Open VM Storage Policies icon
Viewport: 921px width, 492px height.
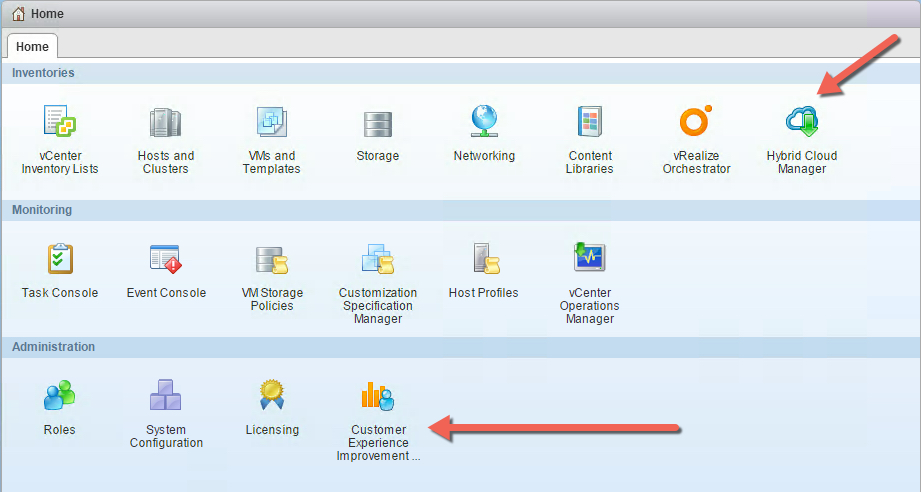pyautogui.click(x=271, y=260)
